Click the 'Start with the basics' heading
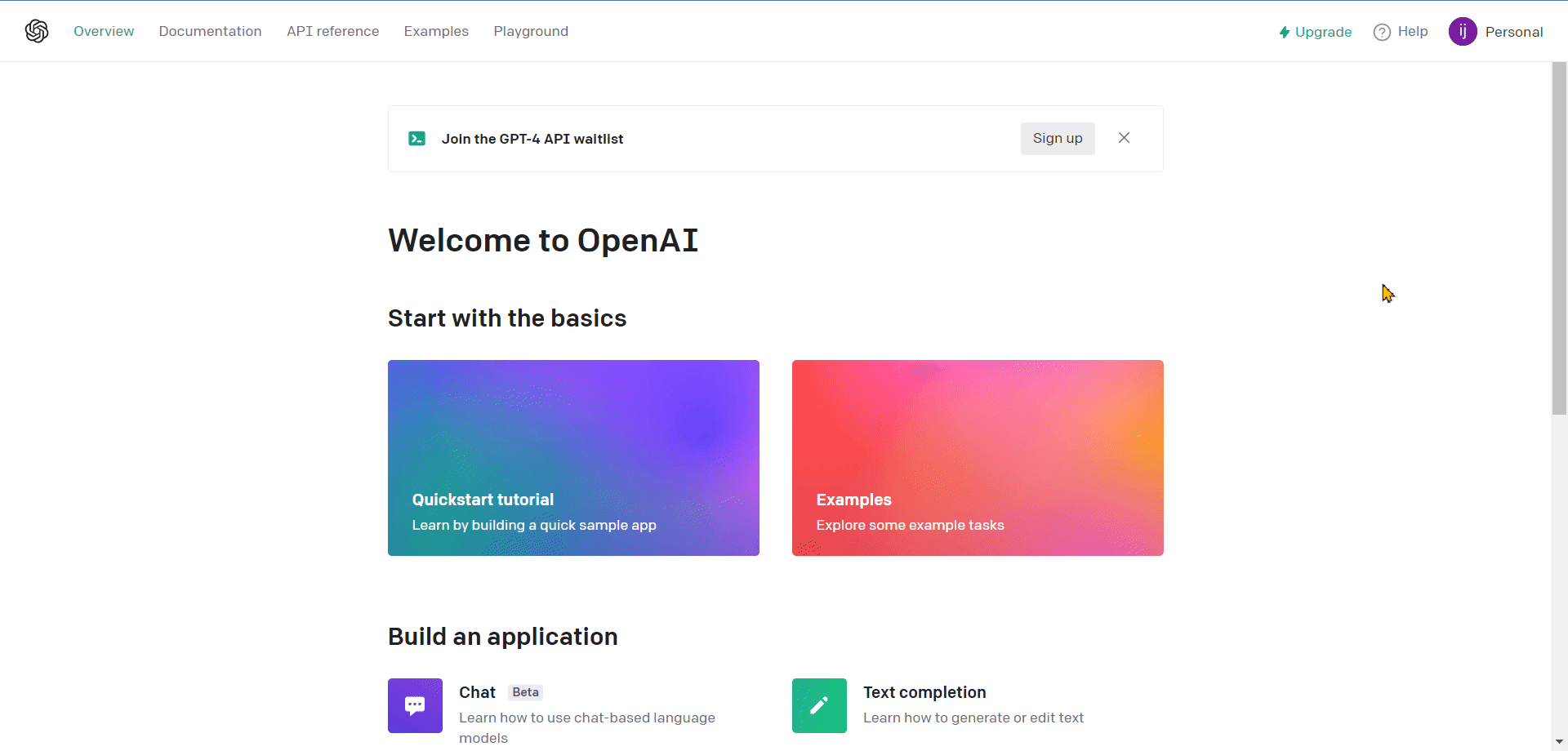Screen dimensions: 1568x751 (x=507, y=318)
